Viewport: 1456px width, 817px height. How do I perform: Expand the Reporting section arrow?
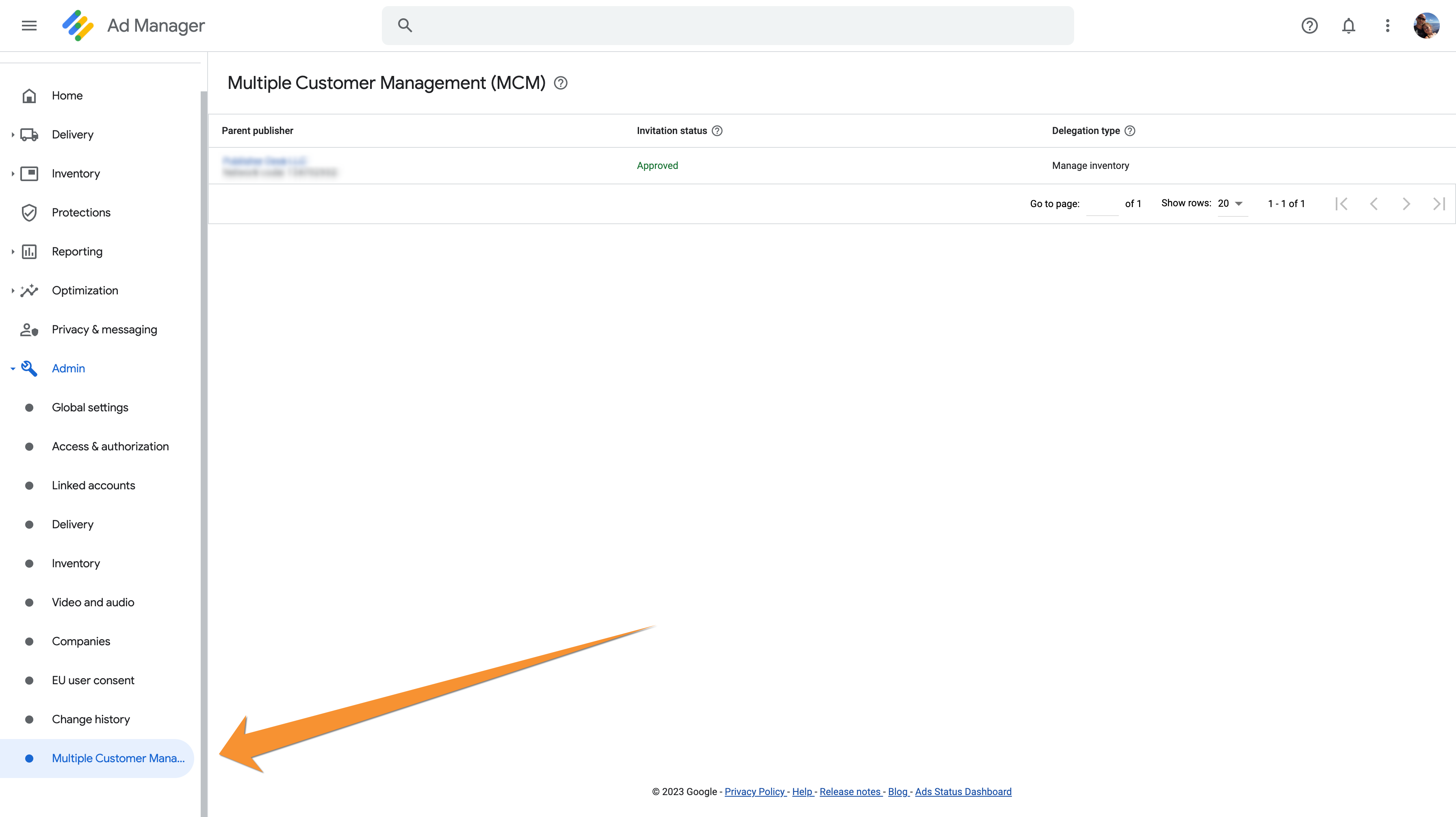pyautogui.click(x=13, y=251)
